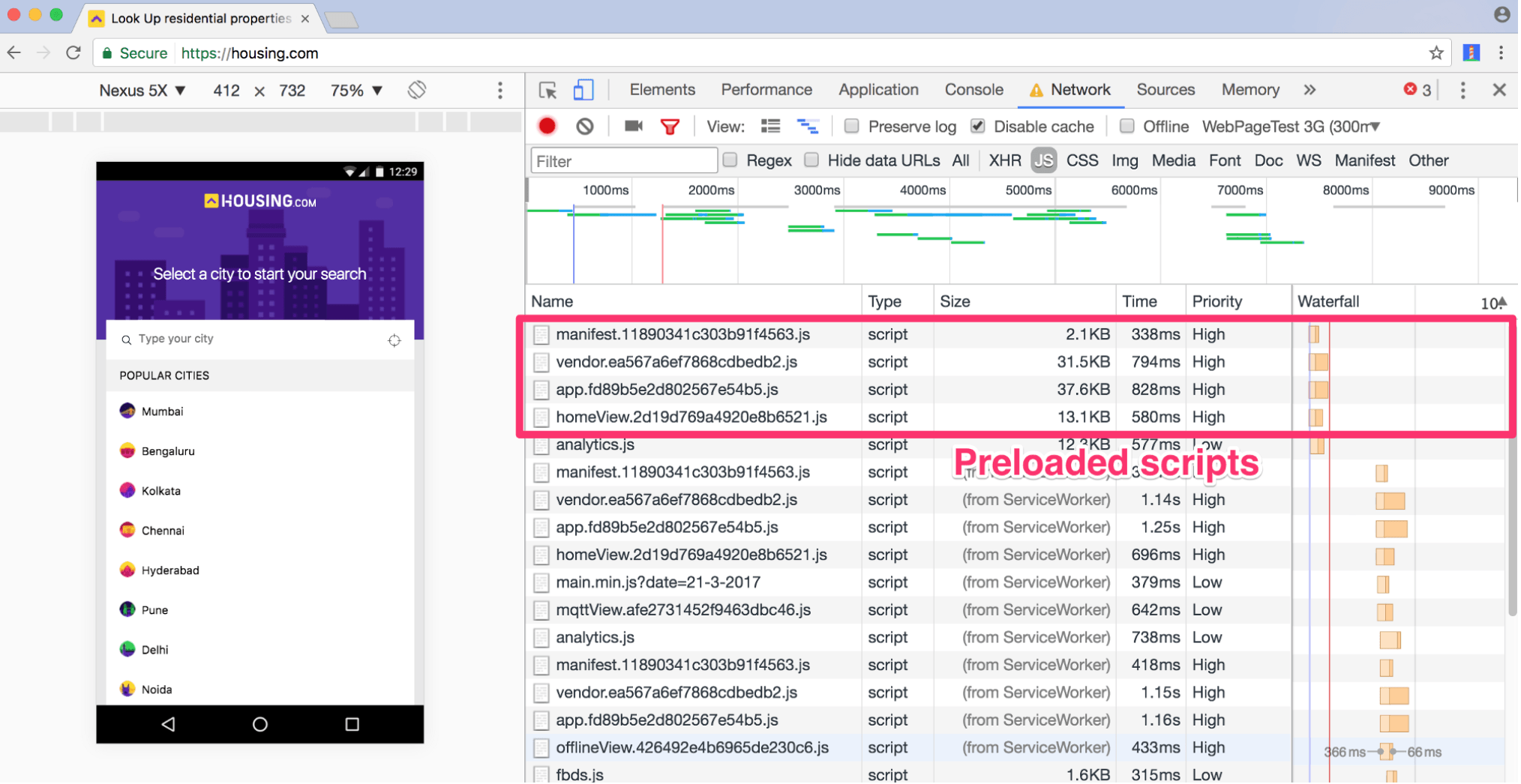
Task: Click the red record network log button
Action: (548, 127)
